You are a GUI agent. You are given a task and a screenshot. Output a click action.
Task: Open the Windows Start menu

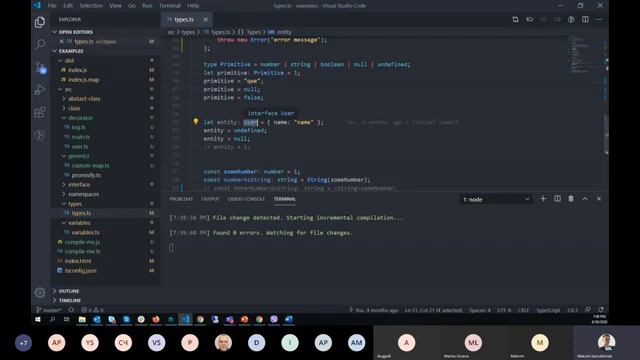(x=38, y=320)
